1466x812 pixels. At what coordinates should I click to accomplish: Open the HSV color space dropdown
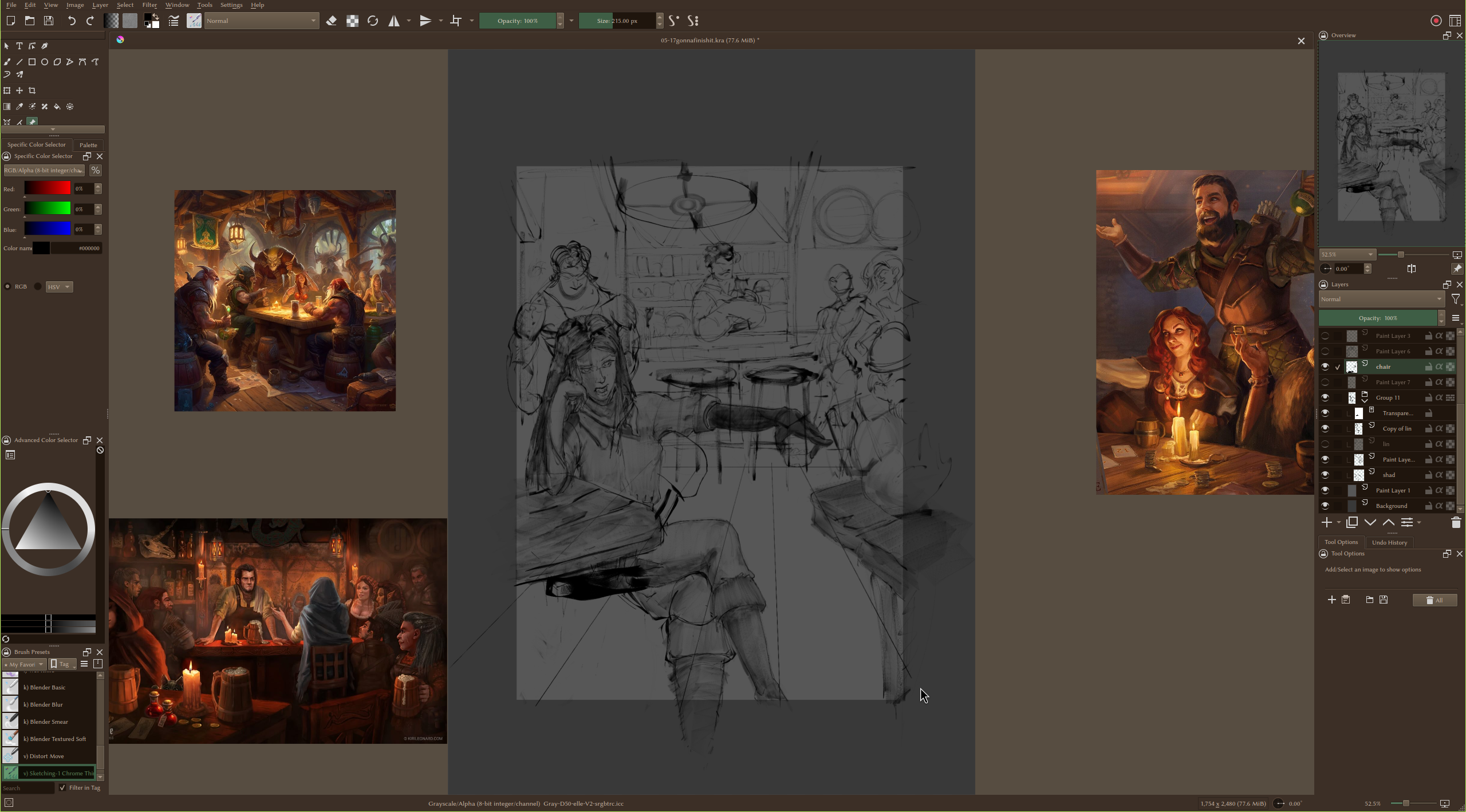[x=59, y=287]
